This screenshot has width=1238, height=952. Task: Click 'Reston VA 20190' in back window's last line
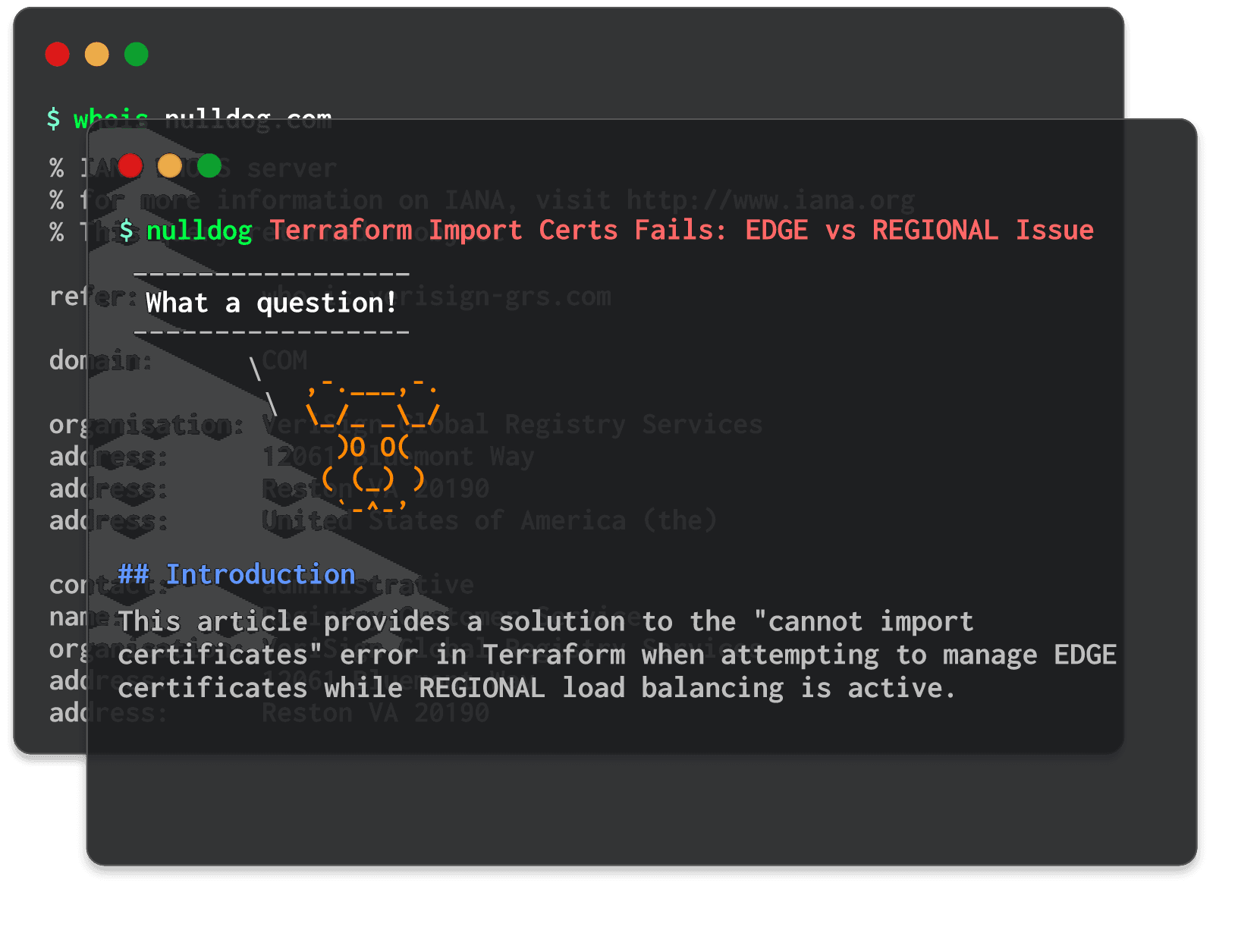point(375,713)
